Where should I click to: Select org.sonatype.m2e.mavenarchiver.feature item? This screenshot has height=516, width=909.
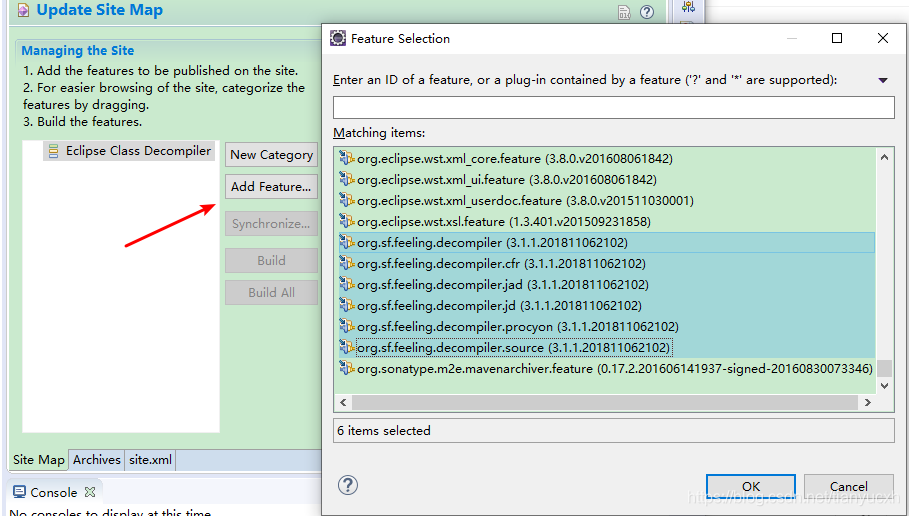click(x=606, y=369)
